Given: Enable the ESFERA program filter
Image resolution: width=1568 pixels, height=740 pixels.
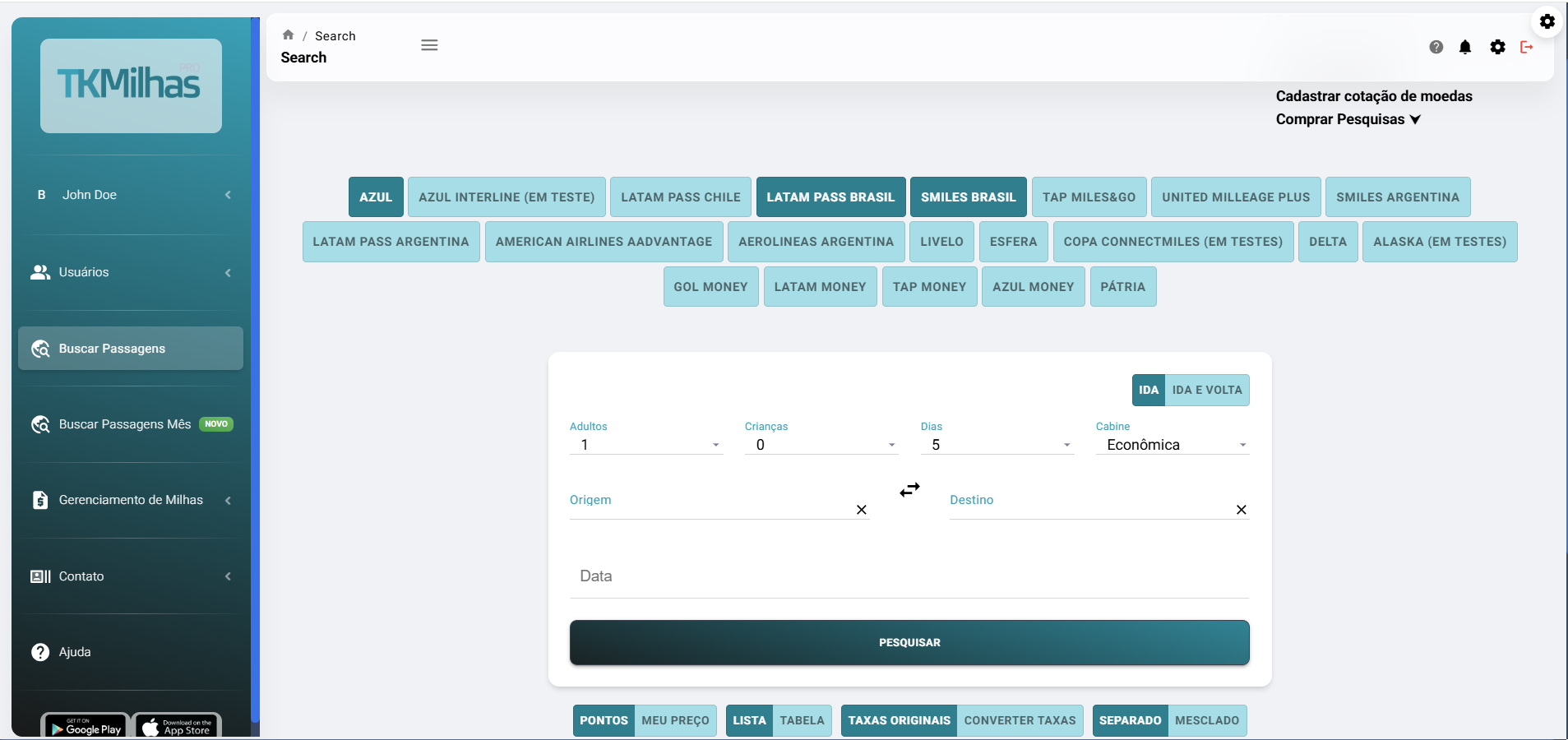Looking at the screenshot, I should [1013, 242].
